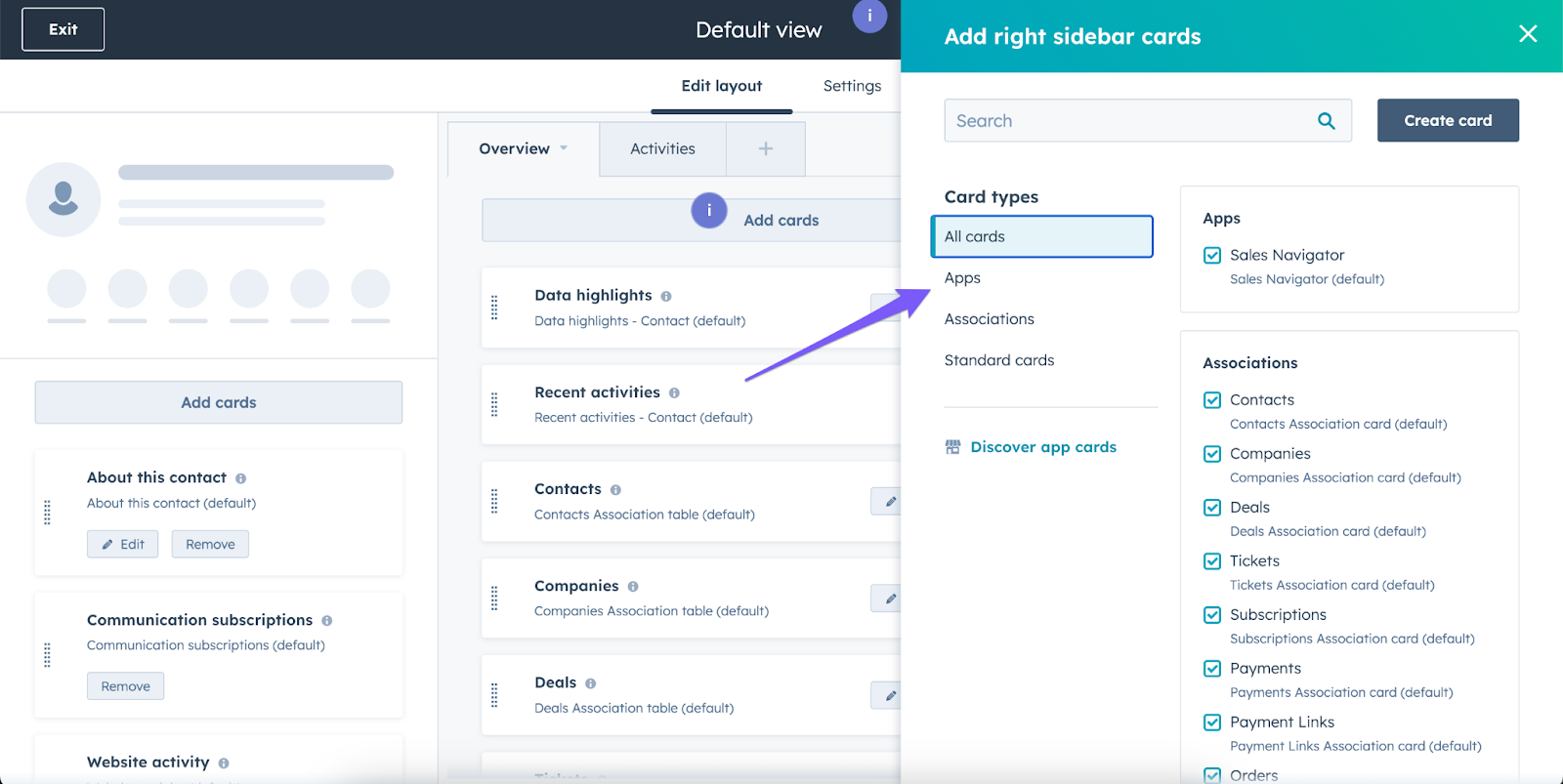
Task: Click the info icon beside Communication subscriptions
Action: click(x=326, y=621)
